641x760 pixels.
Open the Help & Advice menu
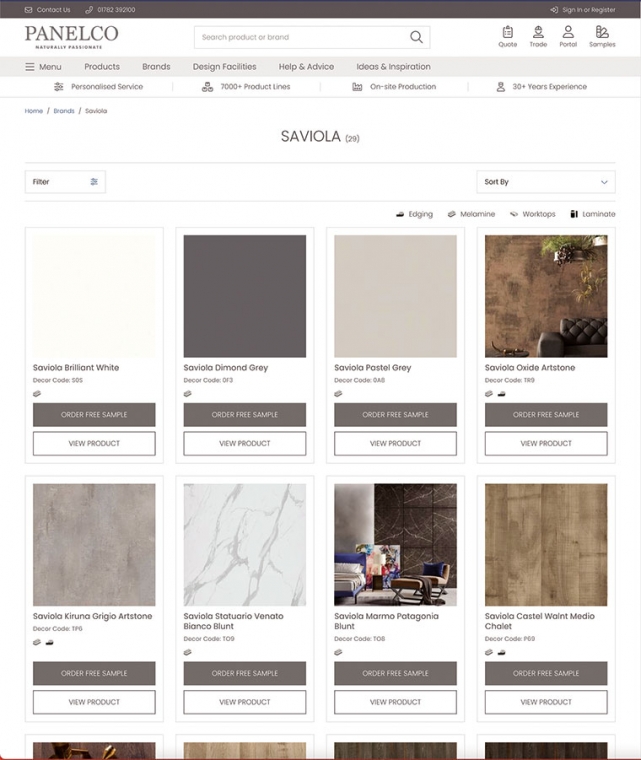click(x=306, y=67)
